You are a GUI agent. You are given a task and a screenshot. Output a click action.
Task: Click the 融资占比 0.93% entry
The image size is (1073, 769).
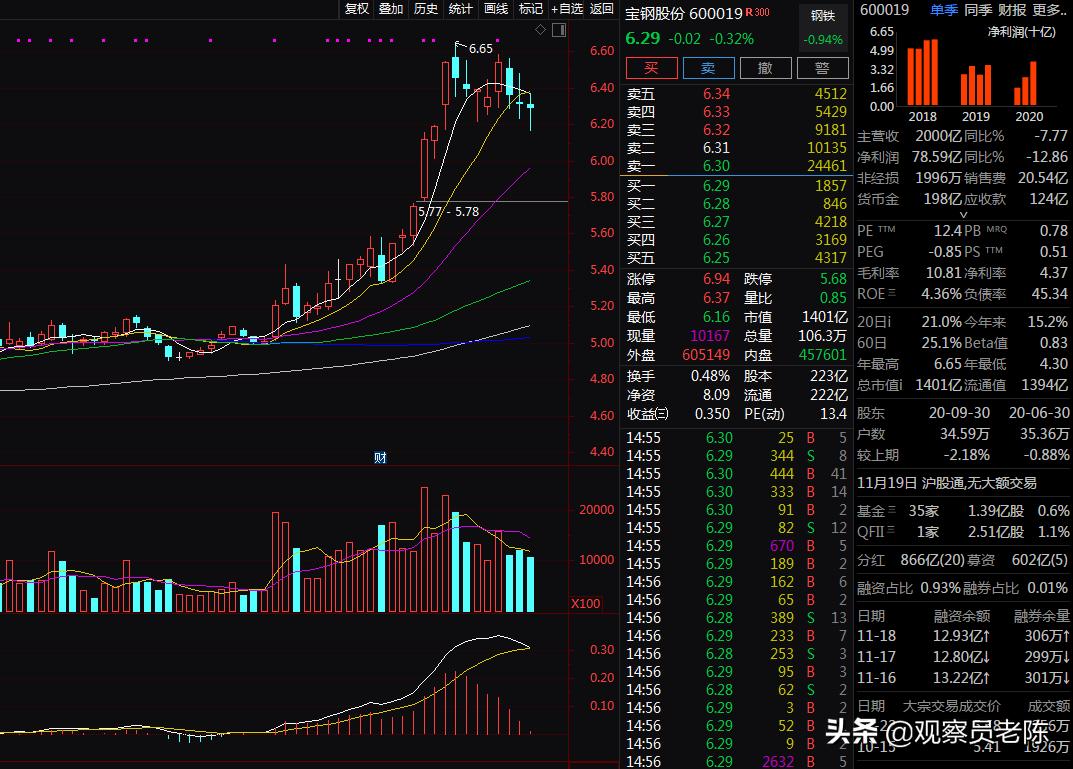(x=909, y=588)
